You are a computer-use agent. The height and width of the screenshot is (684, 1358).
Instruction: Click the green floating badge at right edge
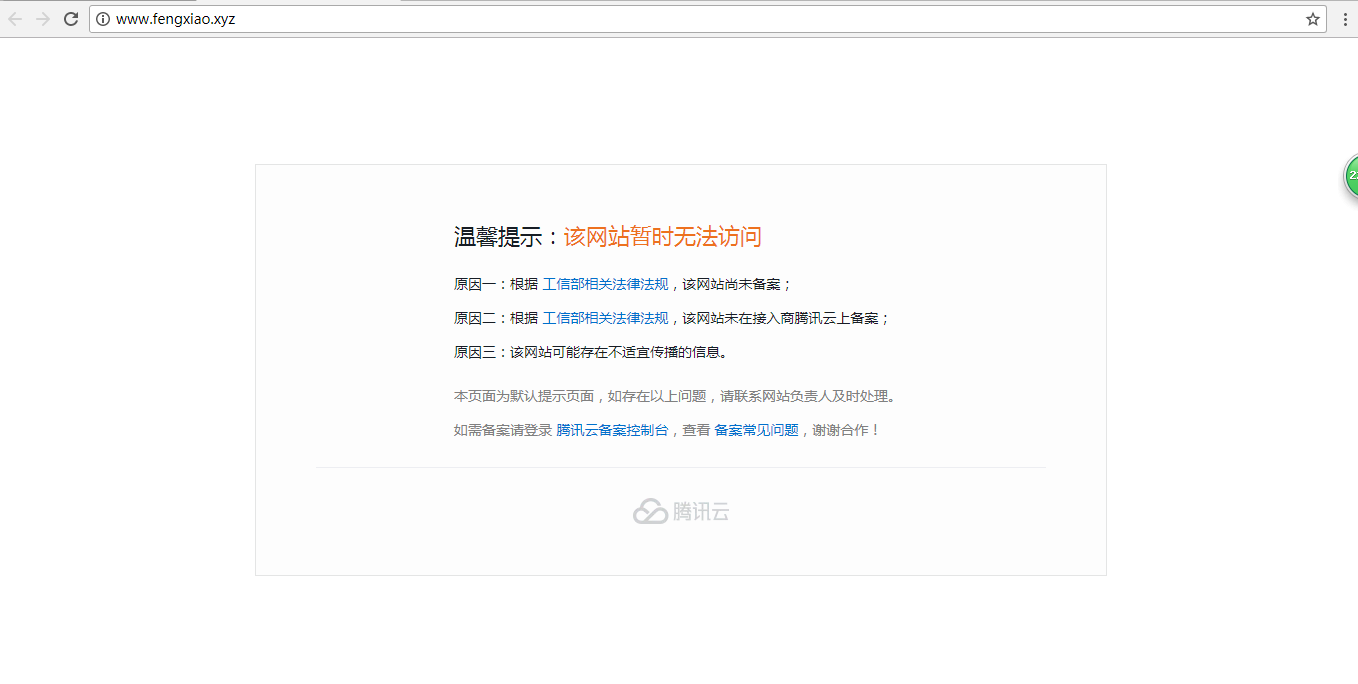[1351, 176]
